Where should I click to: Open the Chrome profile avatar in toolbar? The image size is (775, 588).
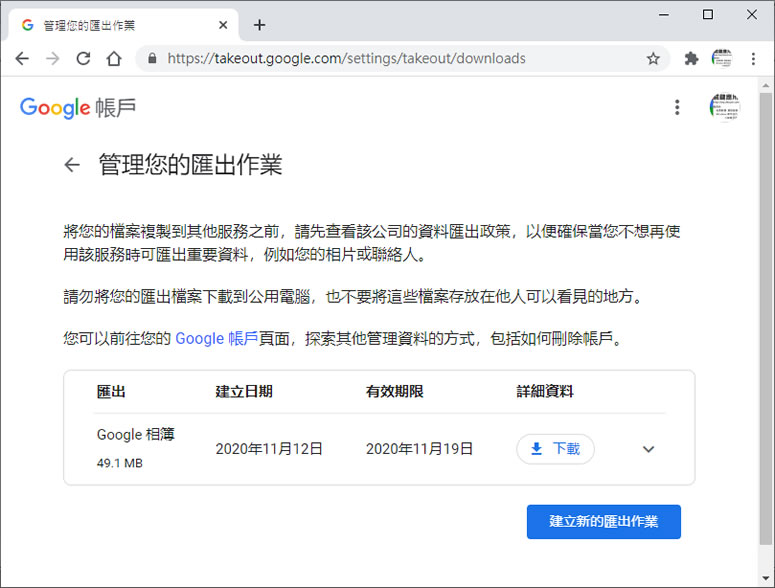click(722, 59)
